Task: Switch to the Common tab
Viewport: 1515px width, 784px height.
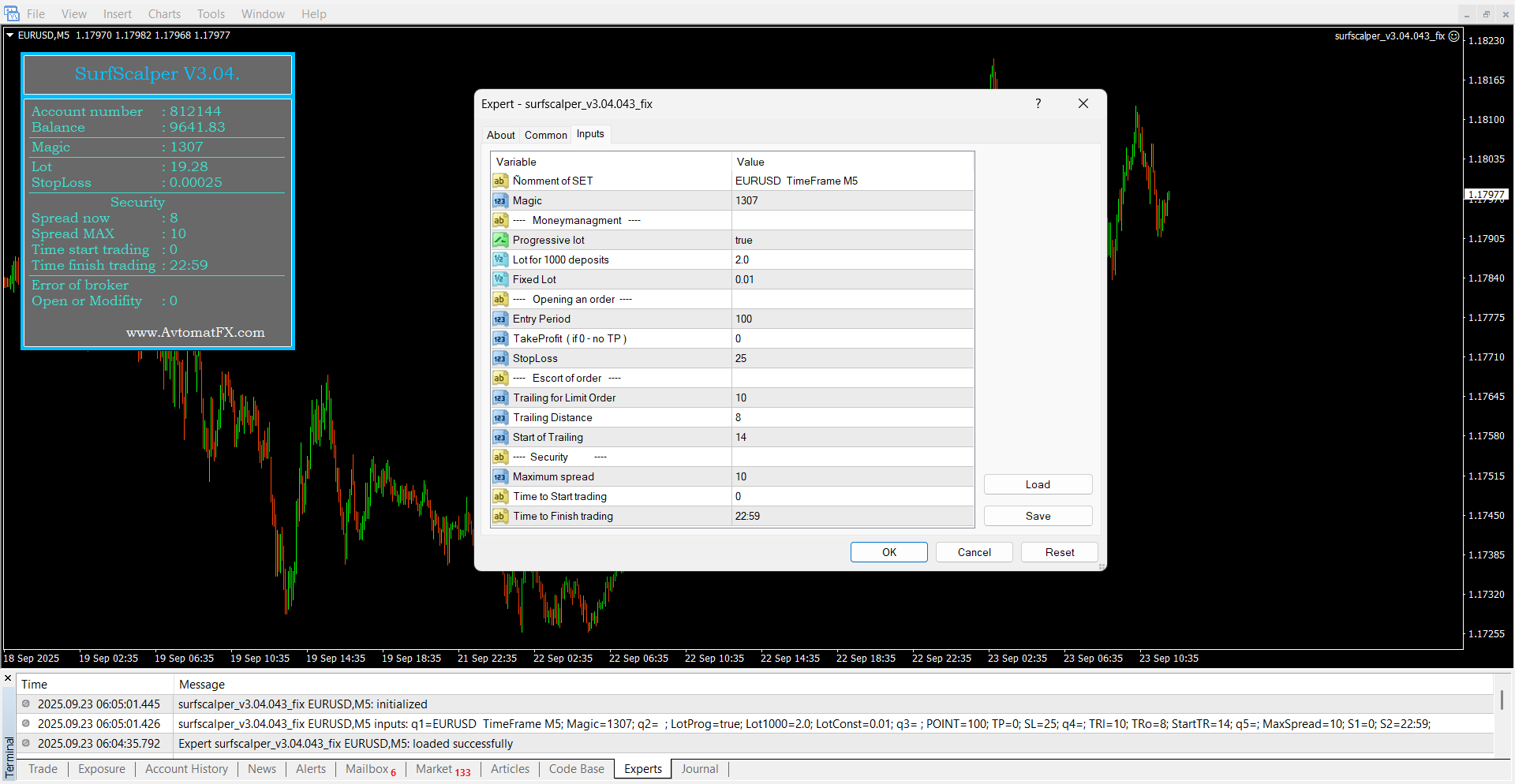Action: (545, 135)
